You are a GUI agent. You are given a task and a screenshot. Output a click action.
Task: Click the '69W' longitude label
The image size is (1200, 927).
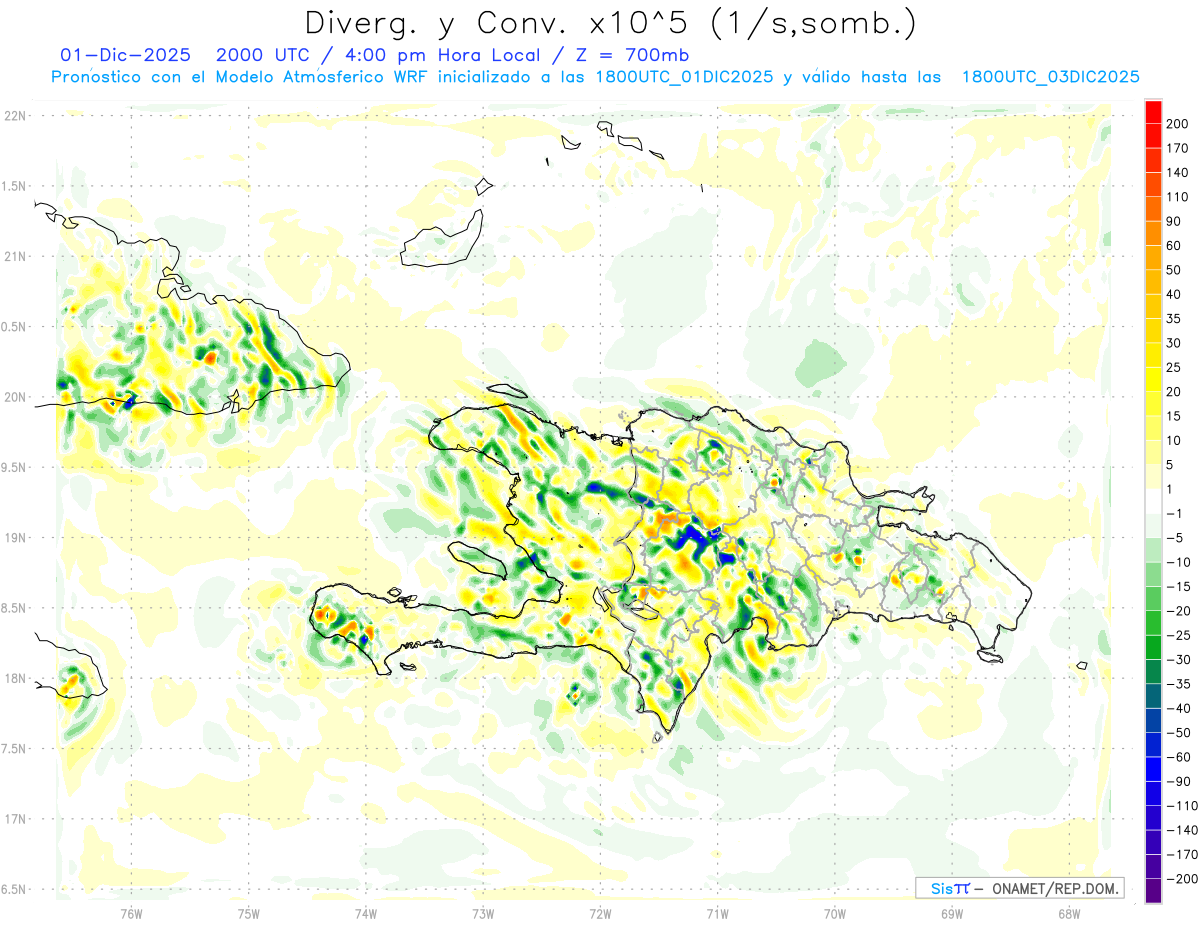point(952,913)
